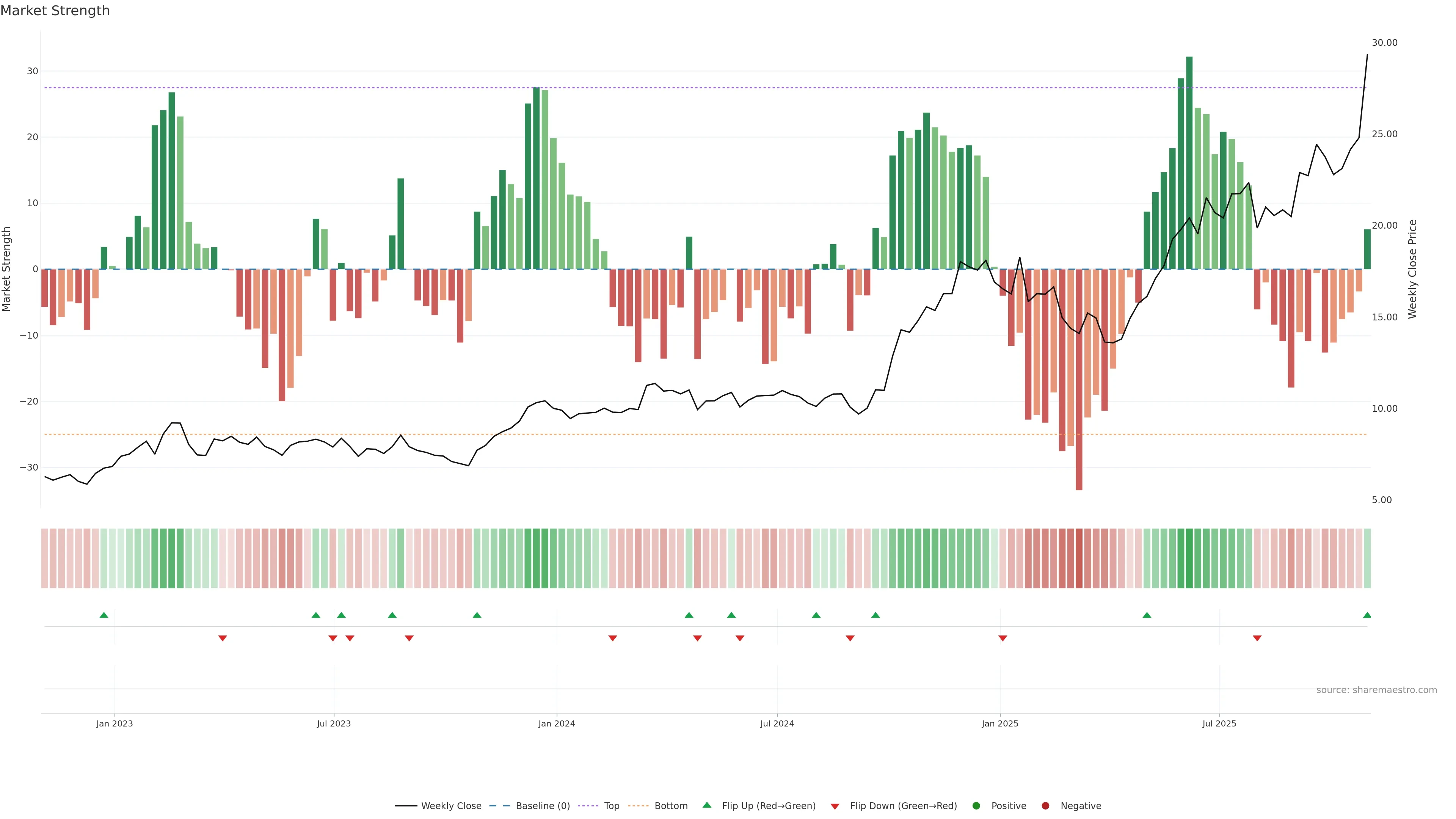This screenshot has height=819, width=1456.
Task: Click the last green flip-up triangle marker
Action: [1367, 615]
